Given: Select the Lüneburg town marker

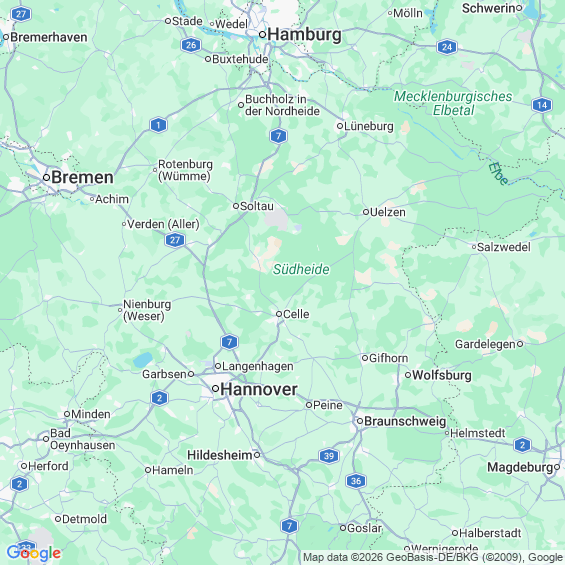Looking at the screenshot, I should 340,126.
